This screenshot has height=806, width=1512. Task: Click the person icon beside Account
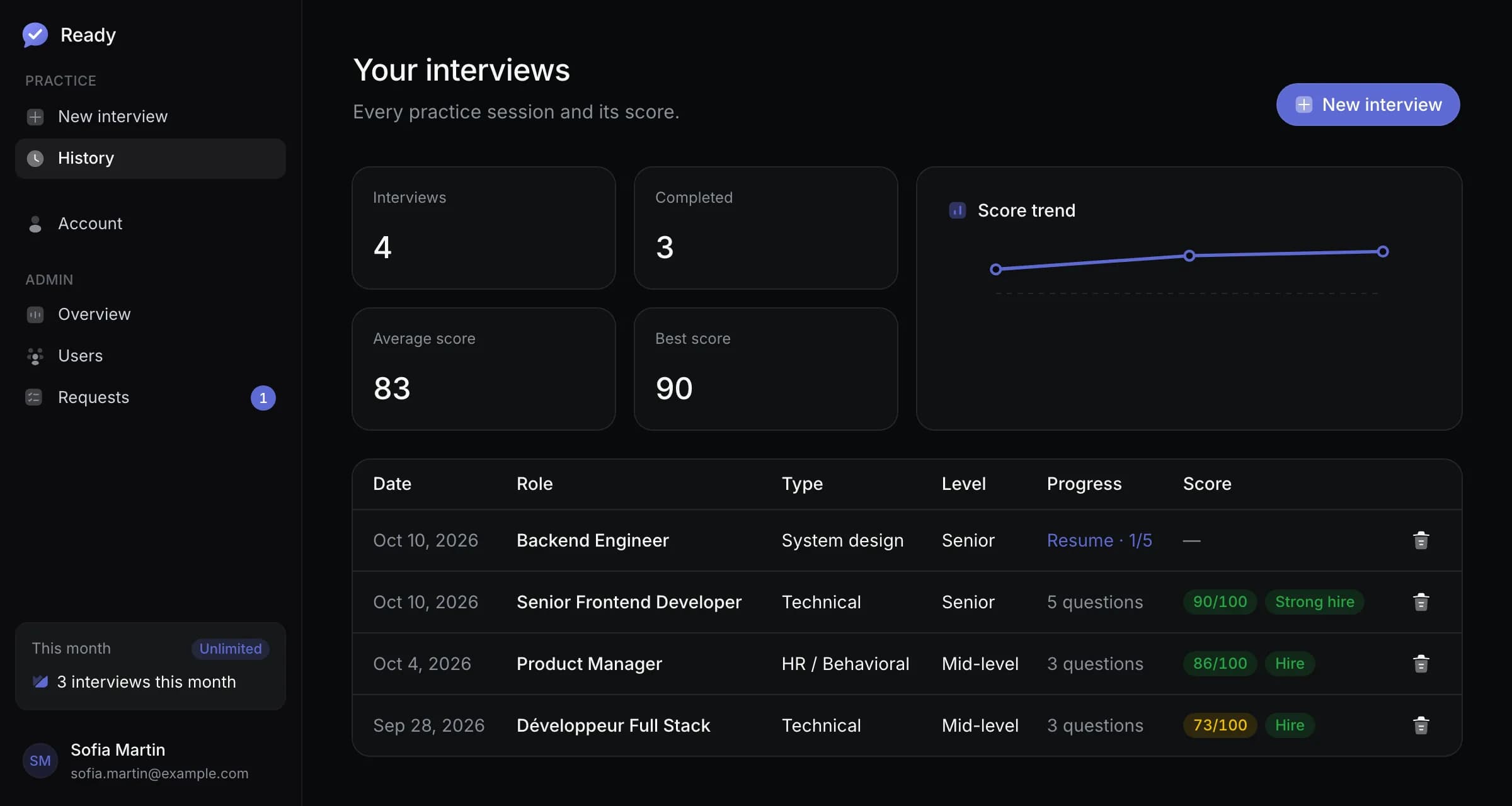[35, 224]
